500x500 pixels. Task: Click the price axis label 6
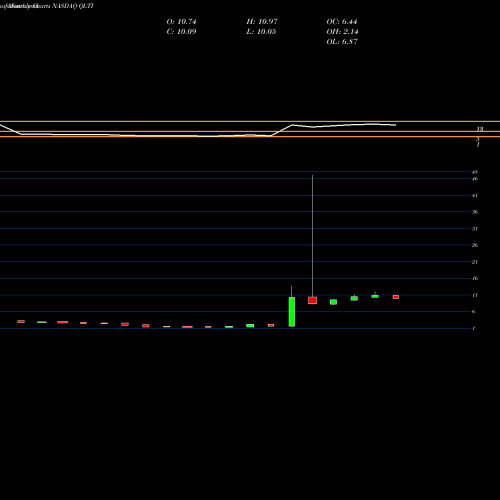coord(474,312)
